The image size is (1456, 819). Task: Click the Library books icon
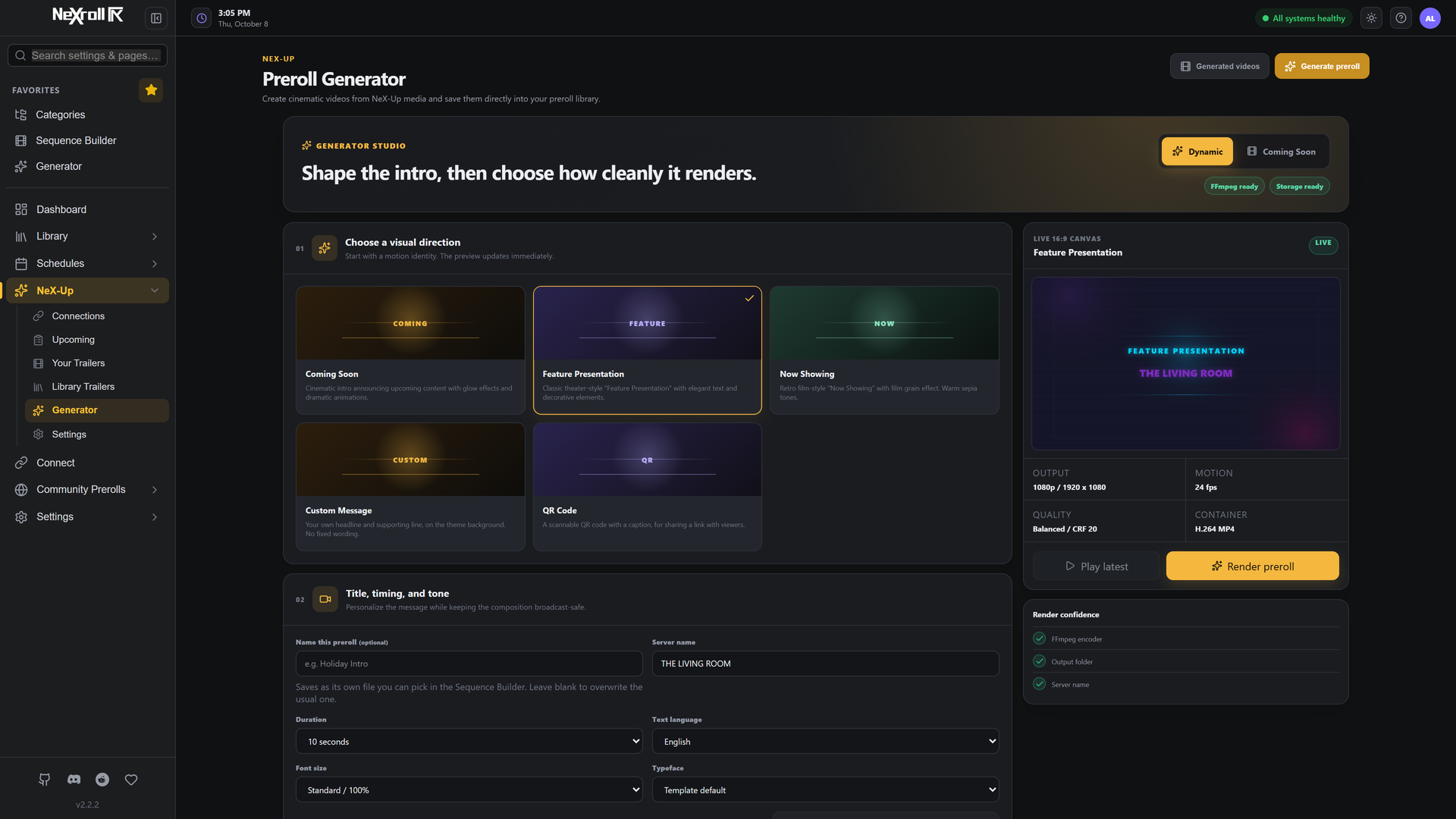click(21, 237)
